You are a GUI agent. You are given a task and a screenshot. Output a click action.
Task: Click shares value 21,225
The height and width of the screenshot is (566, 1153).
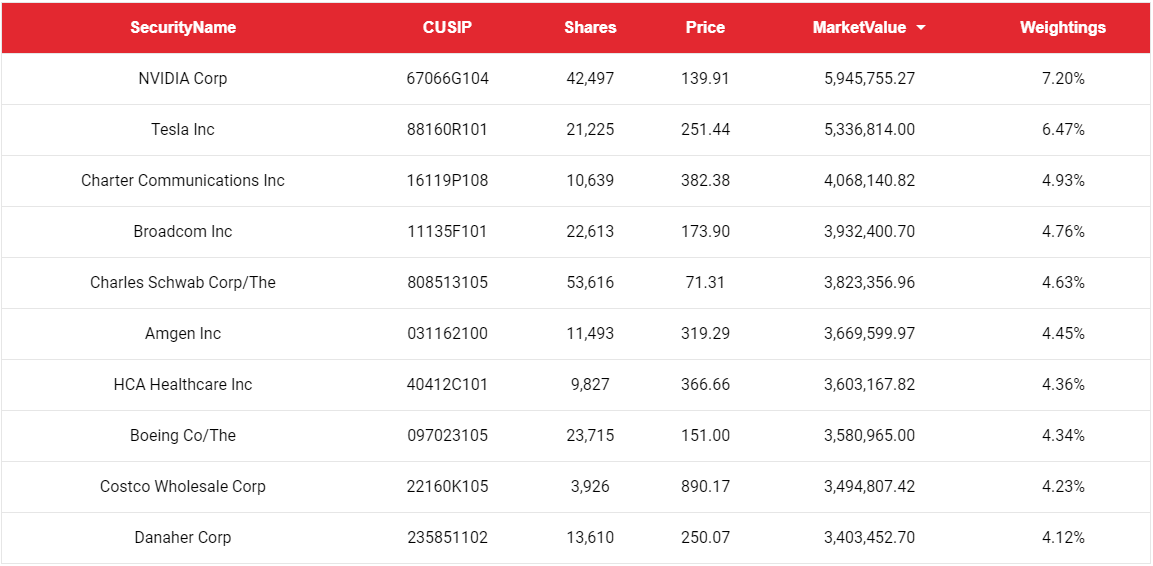pos(590,129)
